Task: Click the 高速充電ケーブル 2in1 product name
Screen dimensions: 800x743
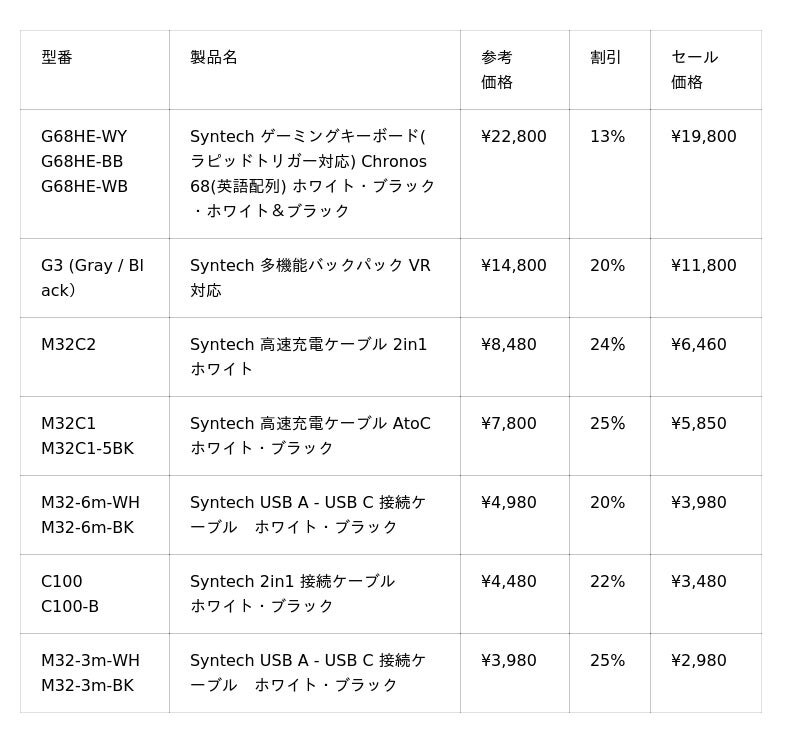Action: coord(308,357)
